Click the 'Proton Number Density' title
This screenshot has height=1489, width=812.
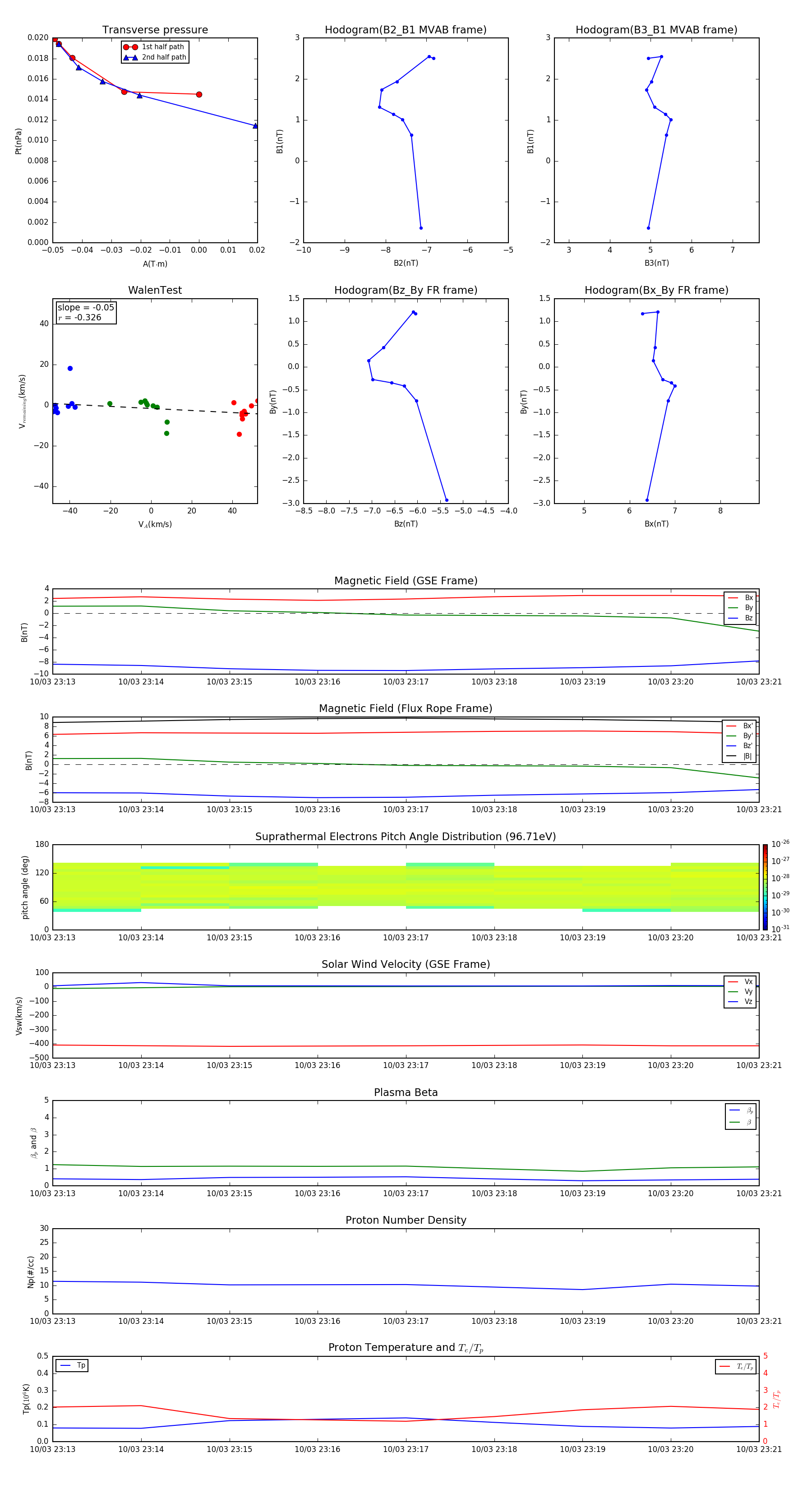tap(406, 1220)
